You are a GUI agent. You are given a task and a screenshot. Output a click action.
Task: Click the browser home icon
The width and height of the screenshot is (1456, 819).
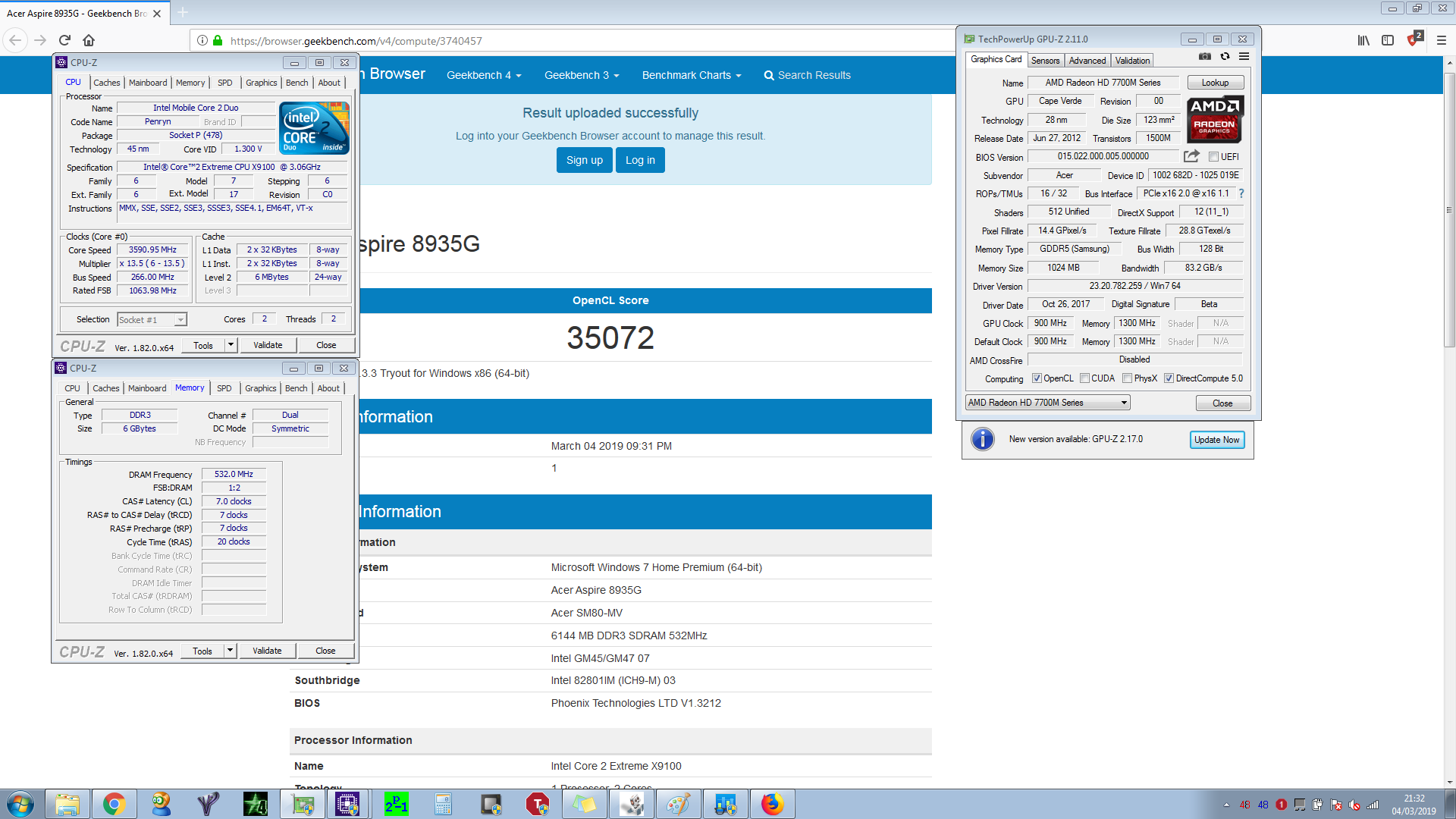[89, 40]
